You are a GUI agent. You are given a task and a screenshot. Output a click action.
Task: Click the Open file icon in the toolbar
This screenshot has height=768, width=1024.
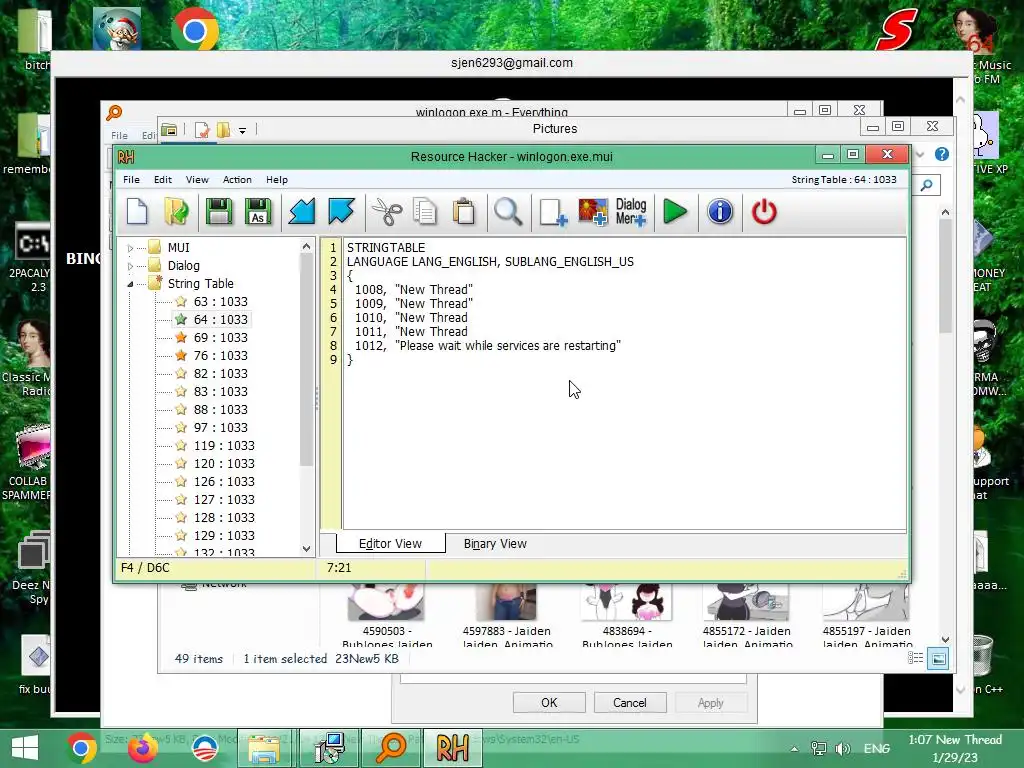click(x=176, y=212)
